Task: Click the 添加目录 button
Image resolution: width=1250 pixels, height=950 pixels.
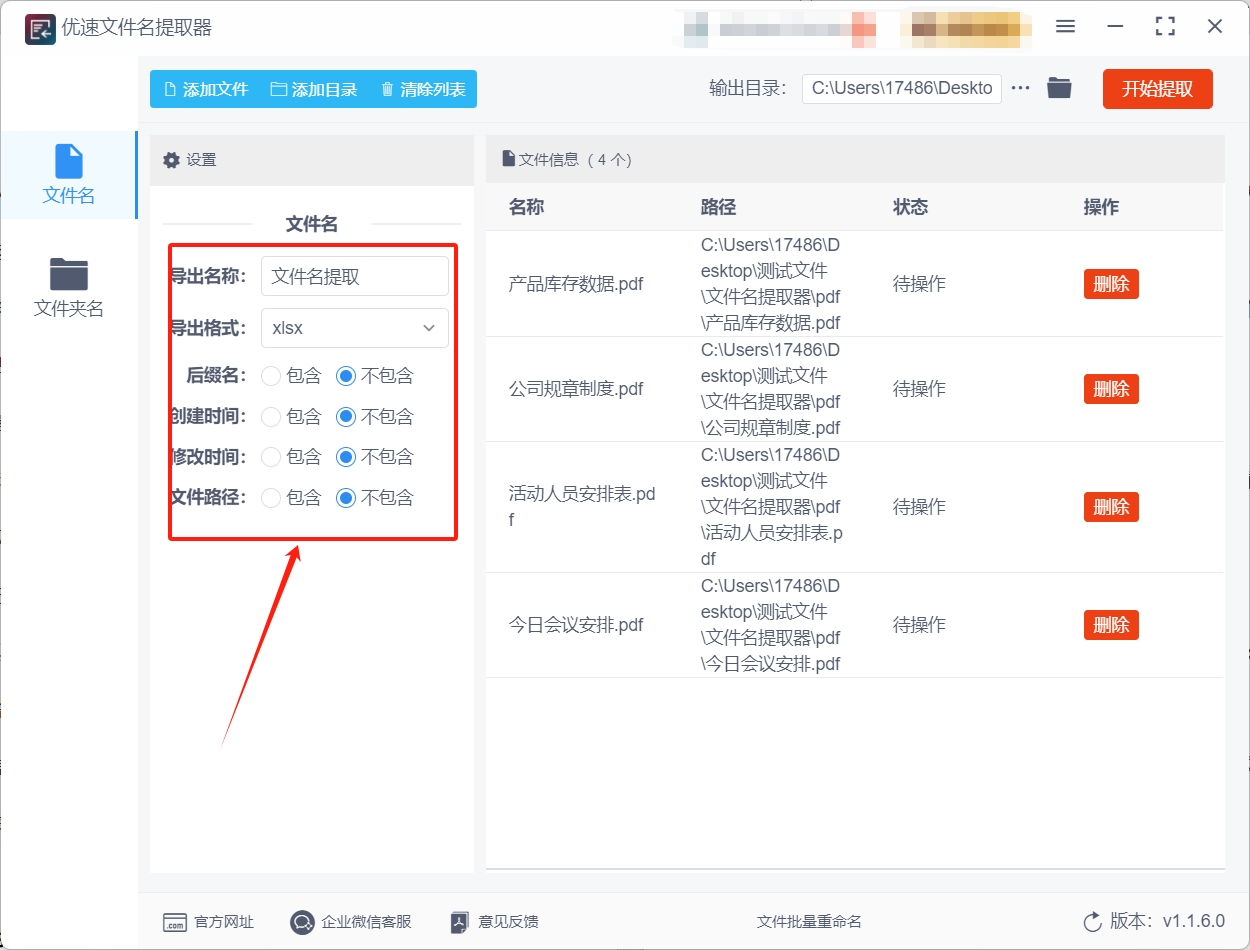Action: [x=314, y=89]
